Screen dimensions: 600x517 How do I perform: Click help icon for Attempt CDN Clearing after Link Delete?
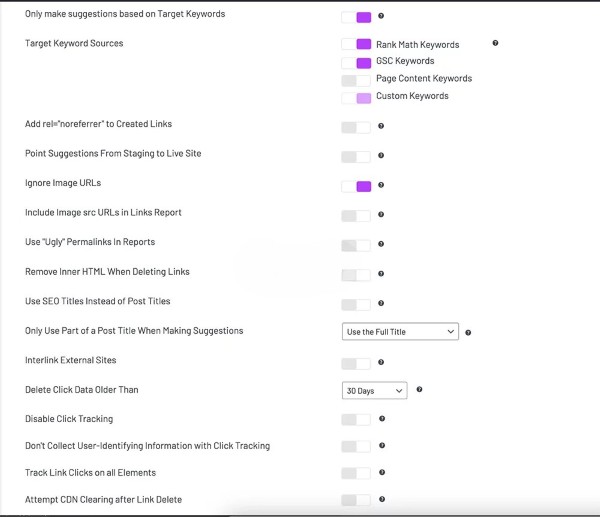381,500
